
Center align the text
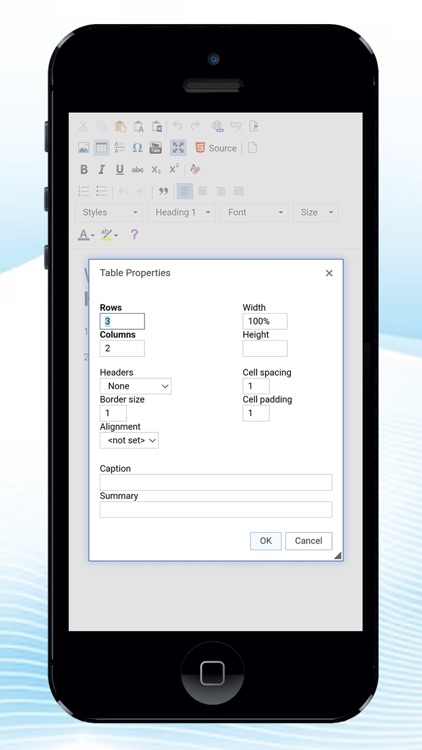pos(203,191)
